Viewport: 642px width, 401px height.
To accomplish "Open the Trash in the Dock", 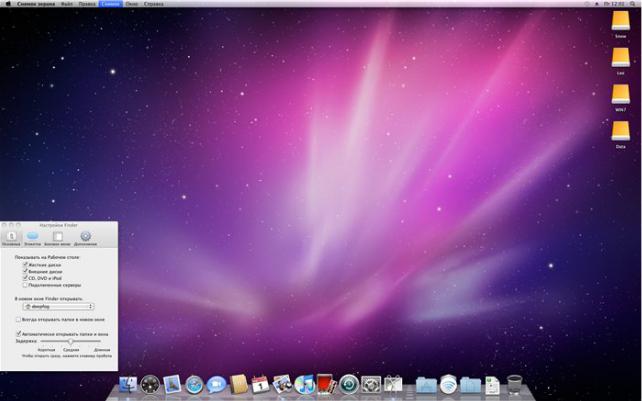I will tap(514, 385).
